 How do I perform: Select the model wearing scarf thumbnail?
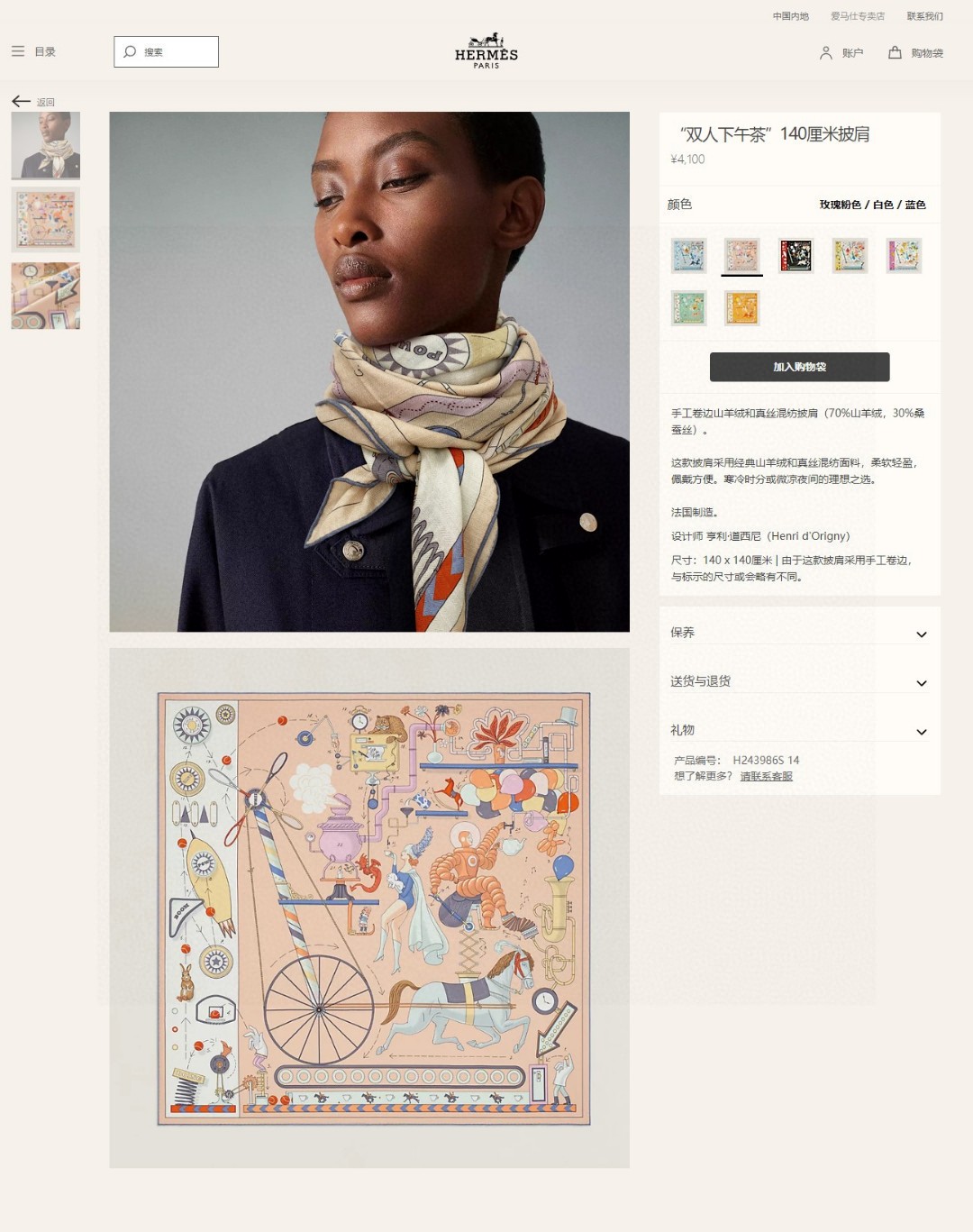pyautogui.click(x=46, y=145)
